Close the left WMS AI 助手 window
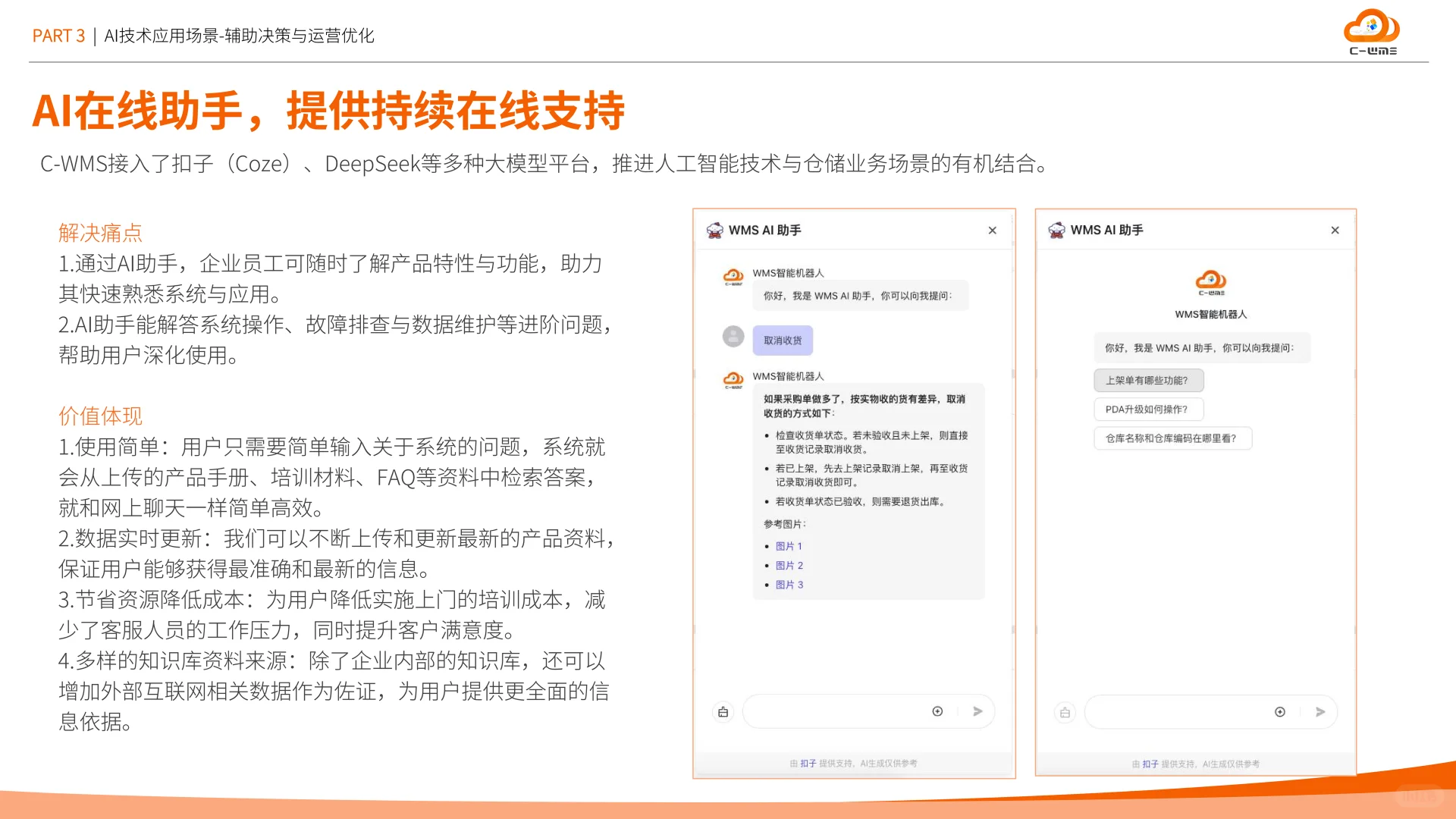Screen dimensions: 1456x819 coord(992,230)
